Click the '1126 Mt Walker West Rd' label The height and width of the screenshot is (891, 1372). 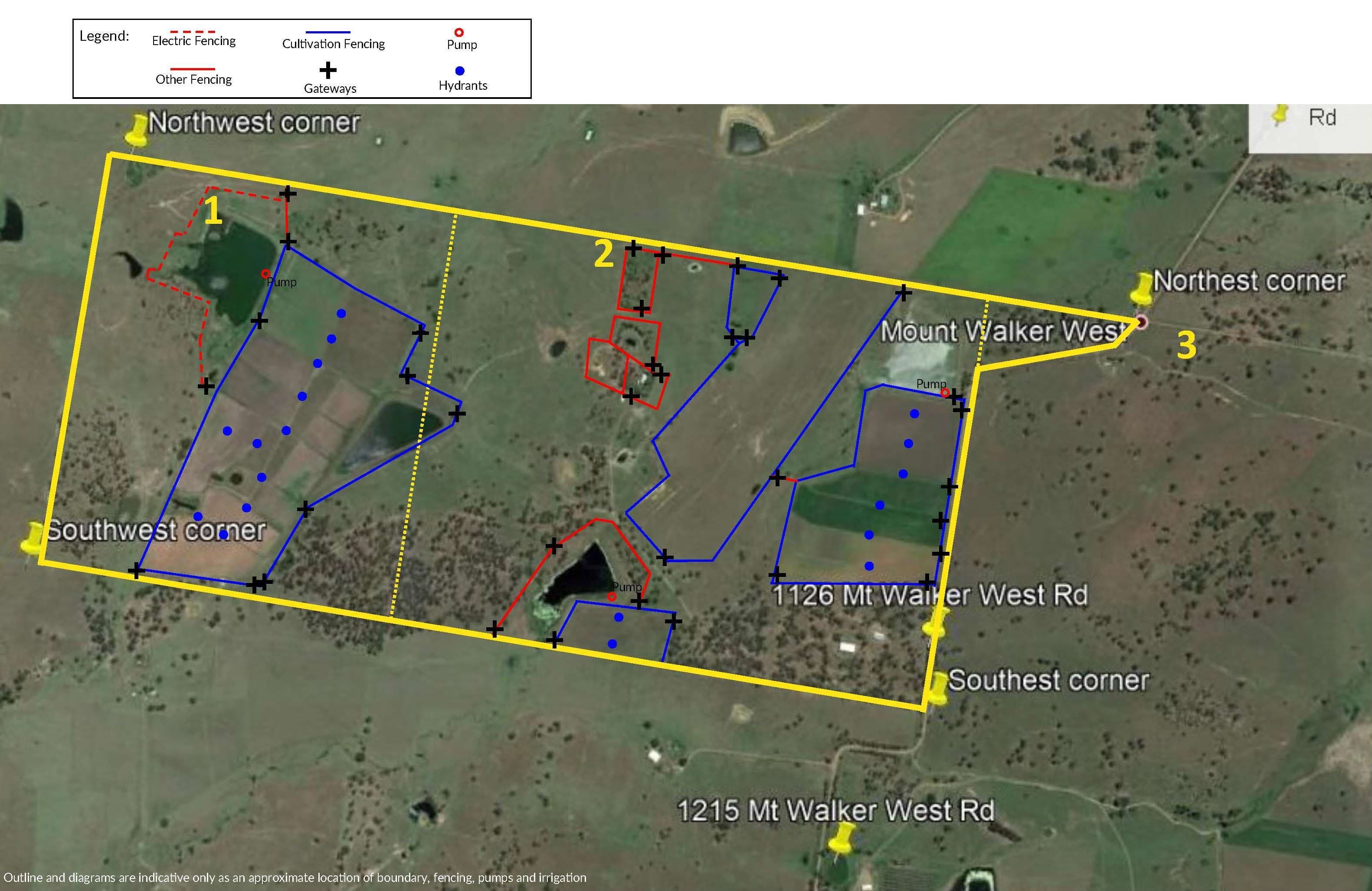pyautogui.click(x=930, y=595)
